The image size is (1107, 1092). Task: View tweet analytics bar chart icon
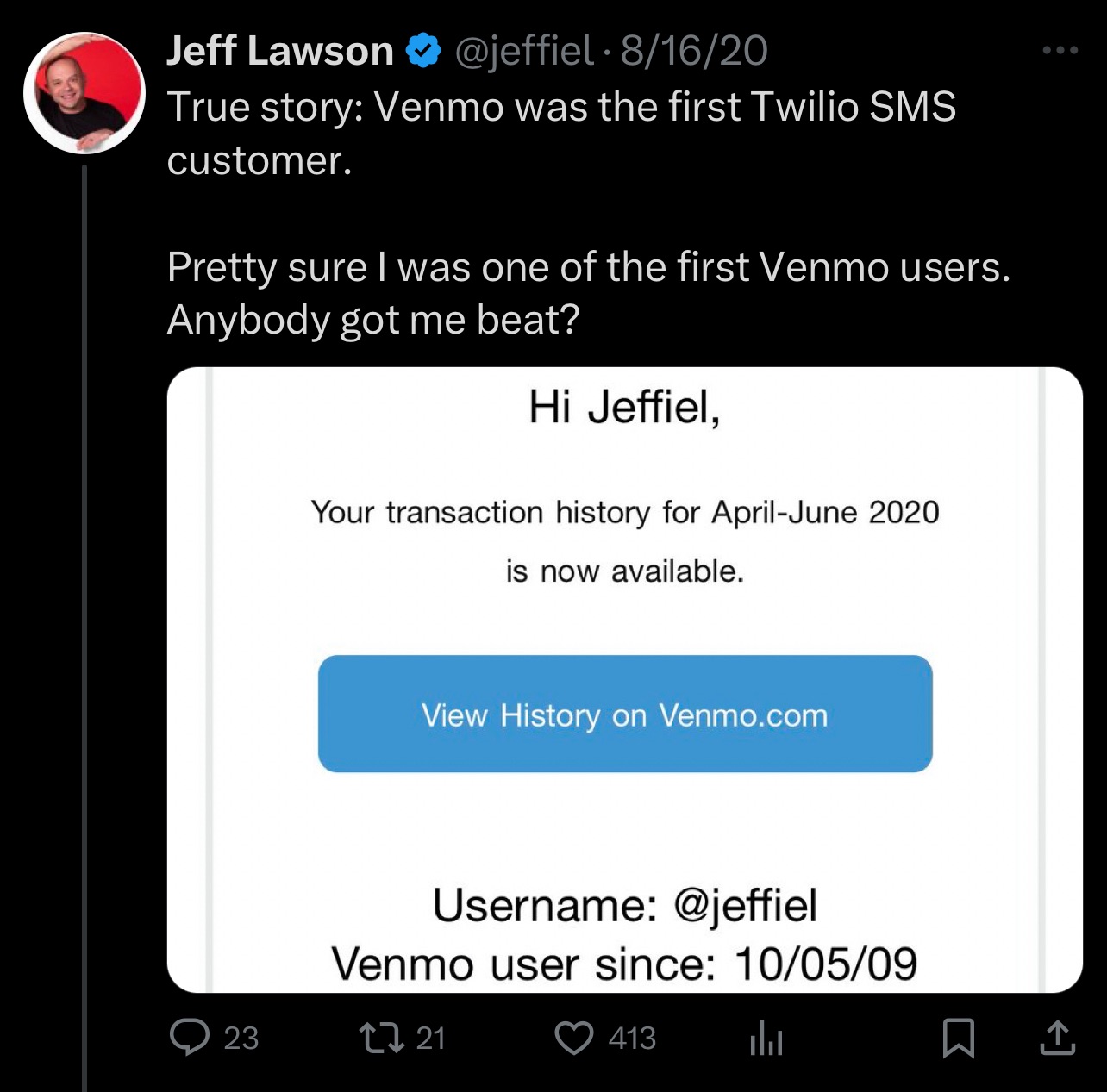pyautogui.click(x=766, y=1038)
